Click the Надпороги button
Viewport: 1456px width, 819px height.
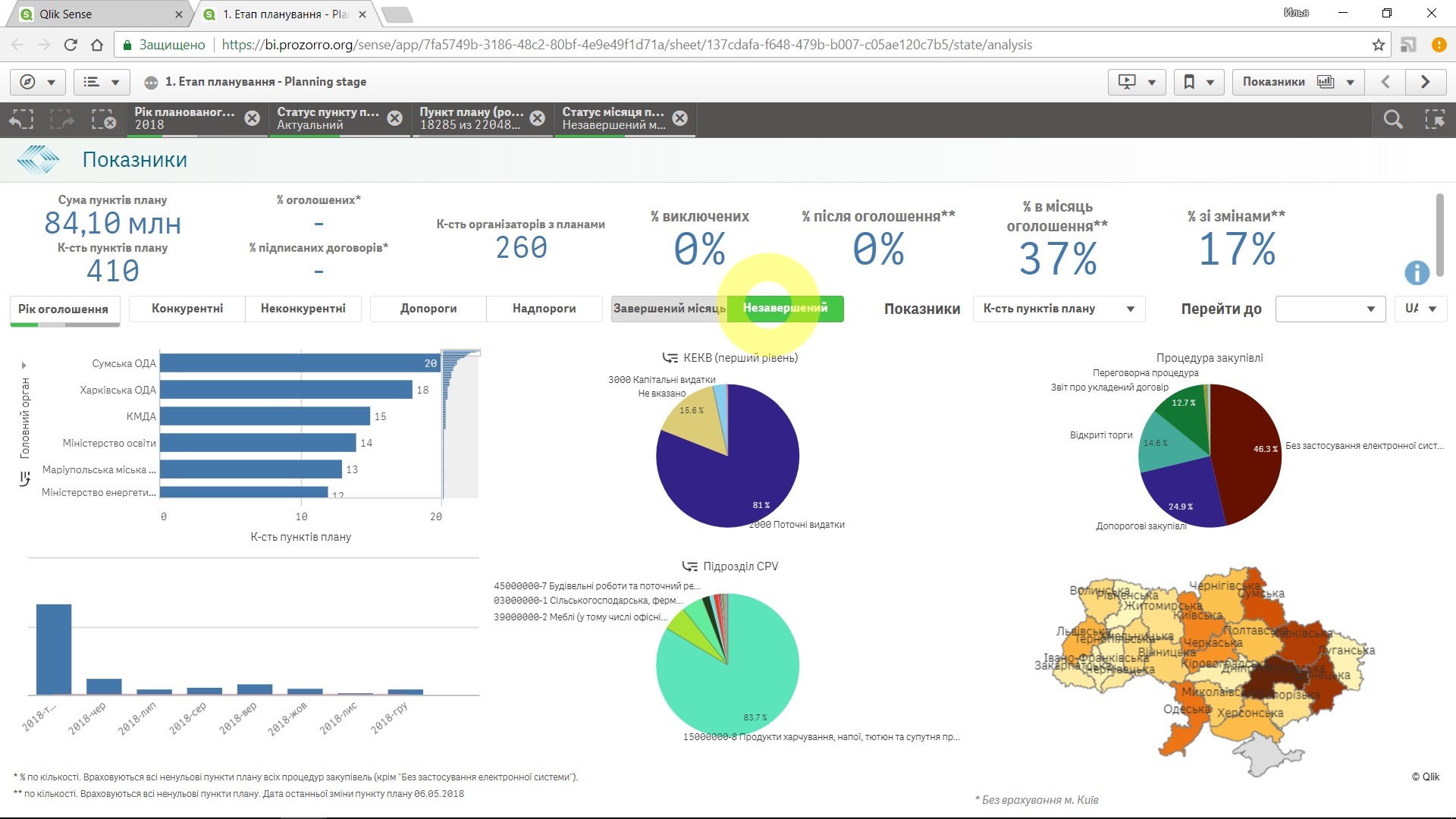(544, 309)
